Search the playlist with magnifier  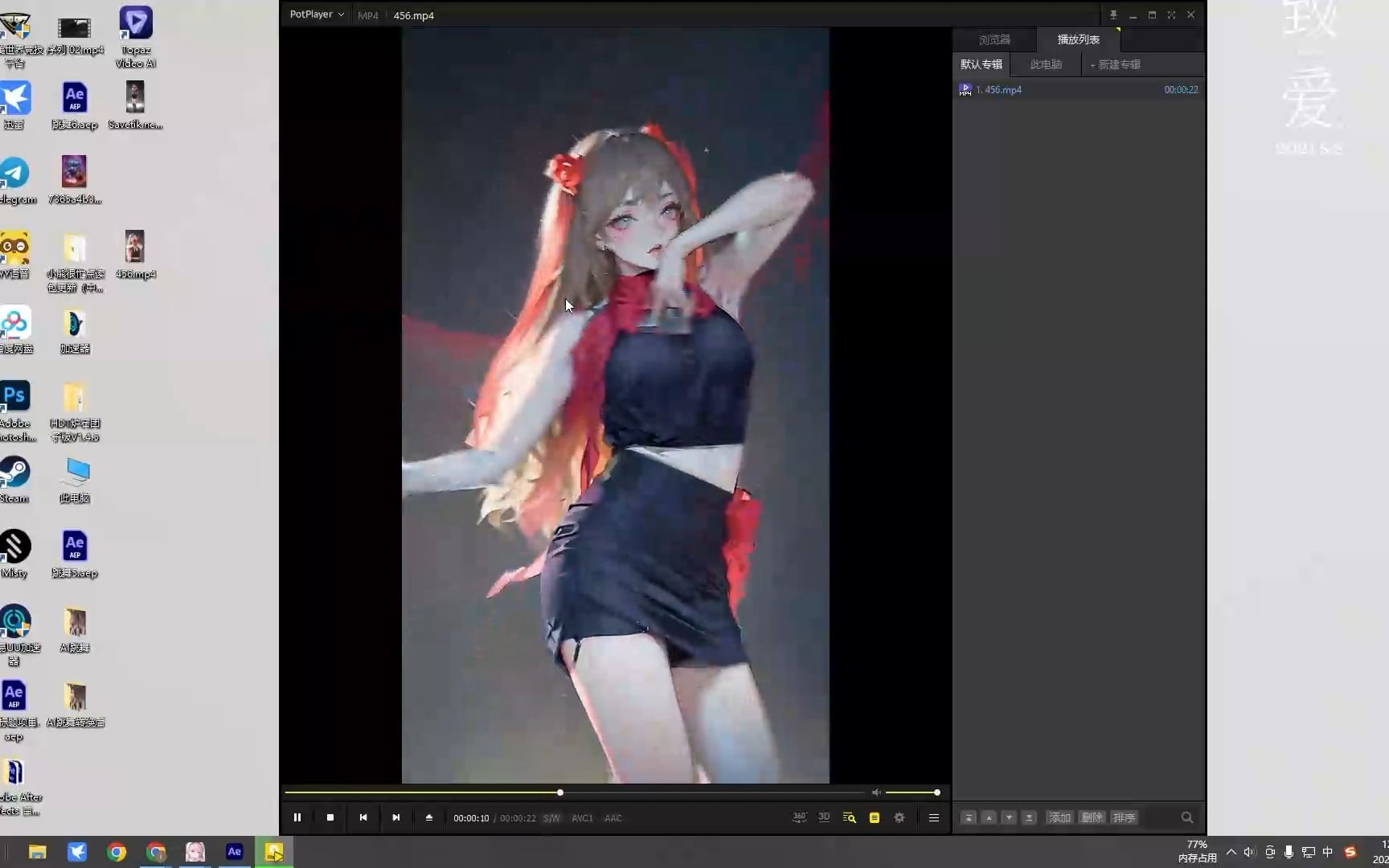(1187, 817)
